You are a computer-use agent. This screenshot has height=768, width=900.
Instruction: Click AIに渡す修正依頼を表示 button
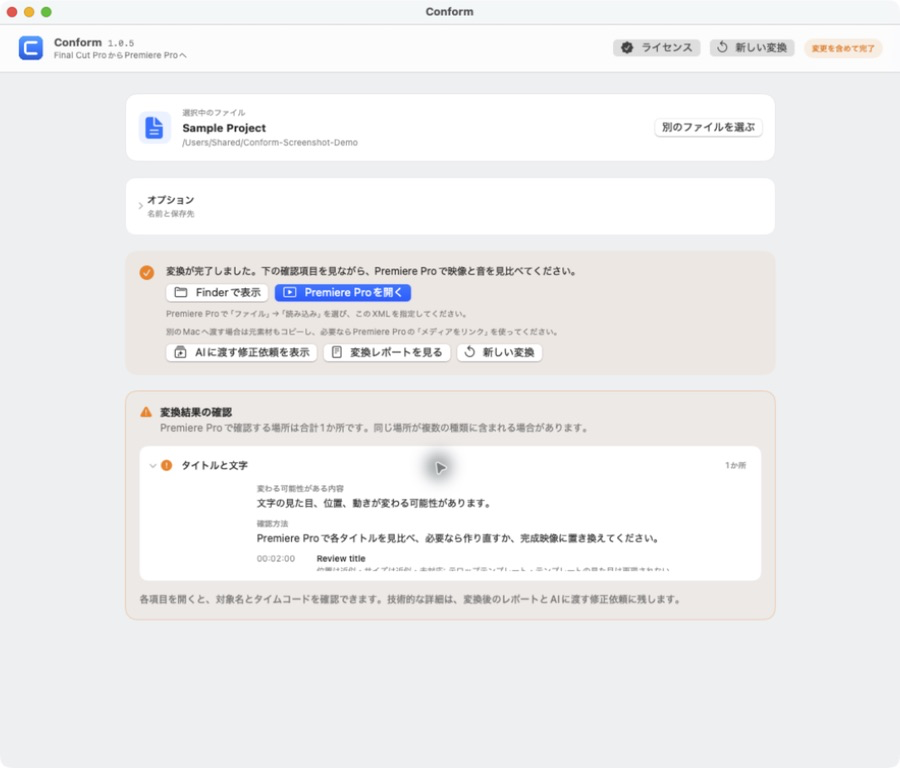[242, 352]
